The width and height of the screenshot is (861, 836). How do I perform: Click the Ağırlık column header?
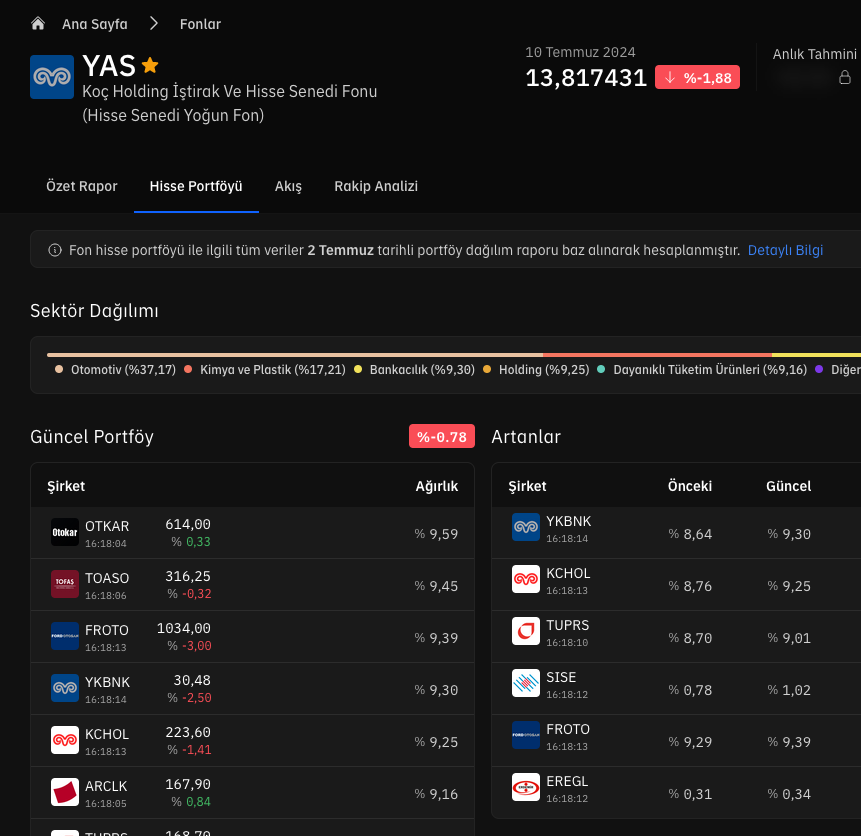pos(437,486)
